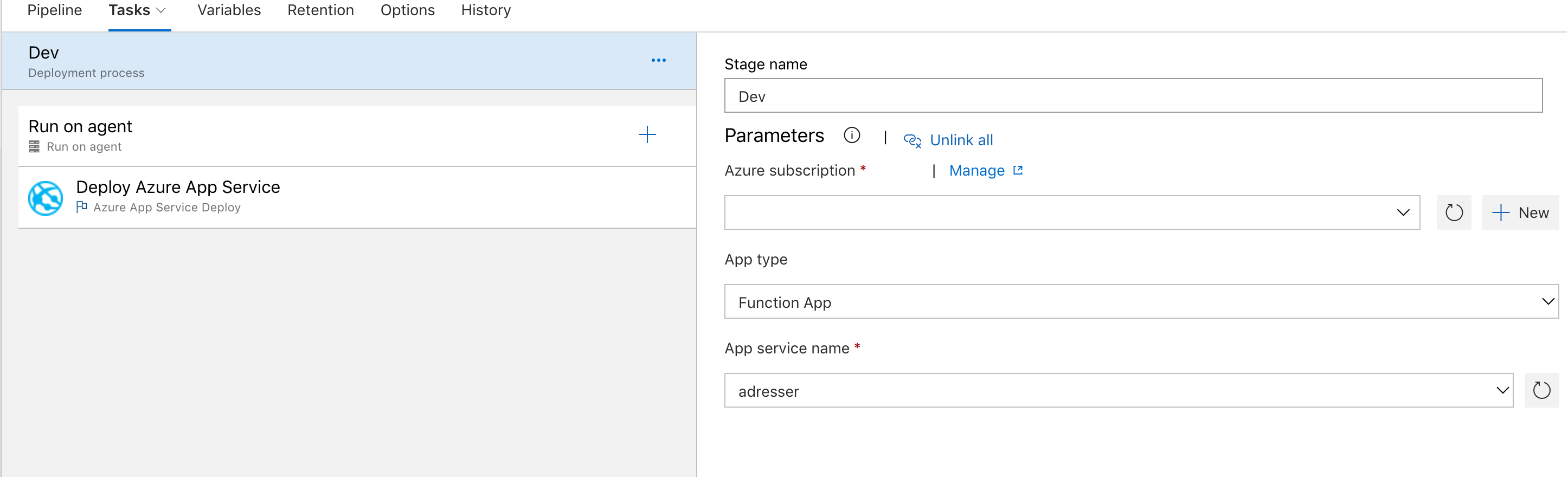The height and width of the screenshot is (477, 1568).
Task: Click the Unlink all link
Action: tap(961, 140)
